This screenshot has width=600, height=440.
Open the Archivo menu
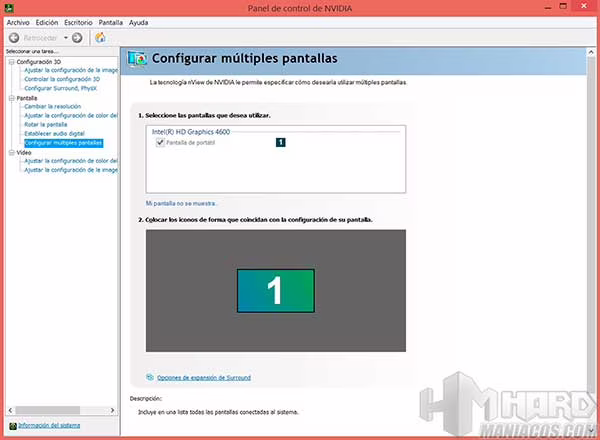[x=18, y=23]
